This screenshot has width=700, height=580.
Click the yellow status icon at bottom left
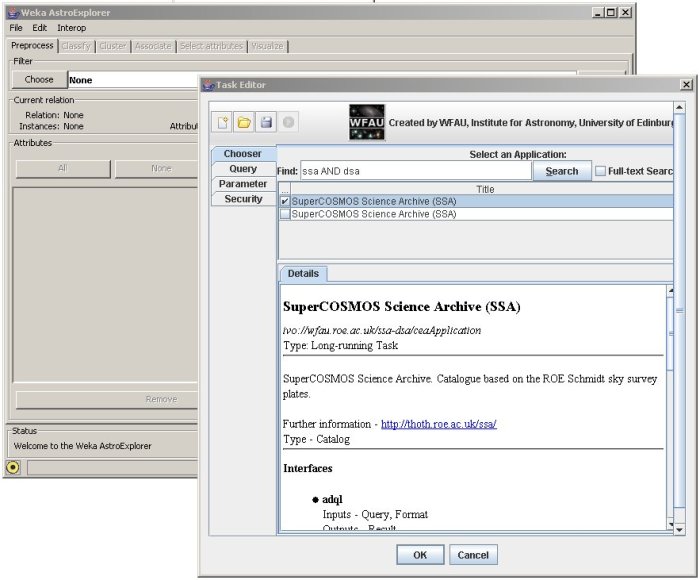click(13, 467)
